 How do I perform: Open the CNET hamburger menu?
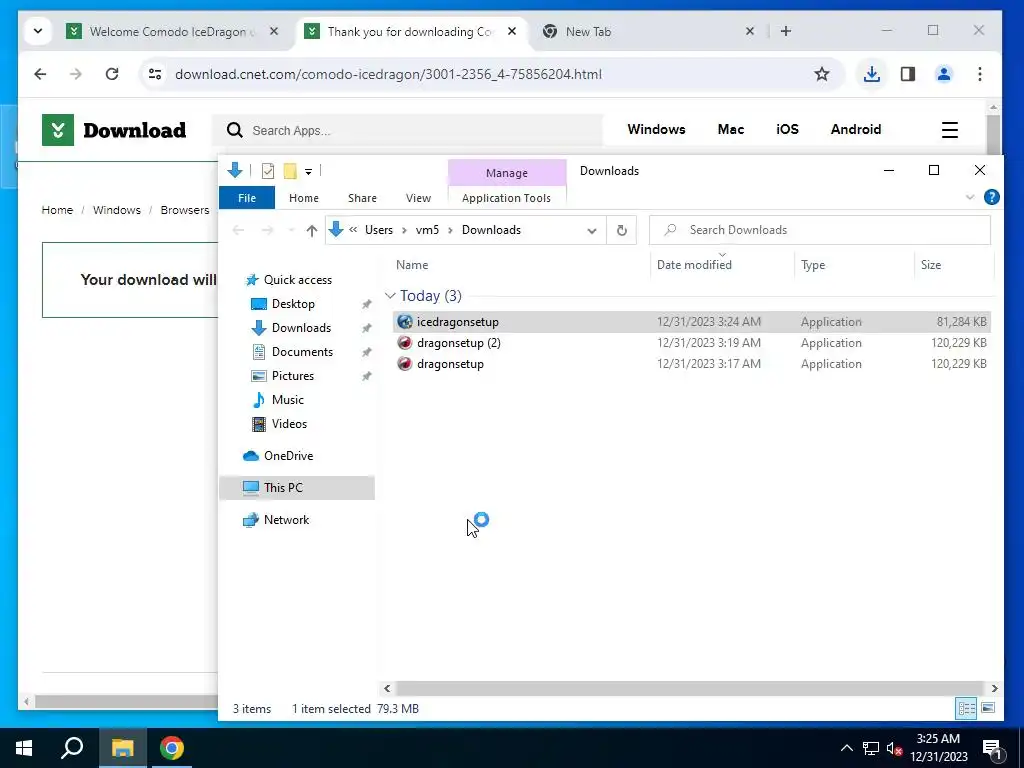[x=950, y=130]
